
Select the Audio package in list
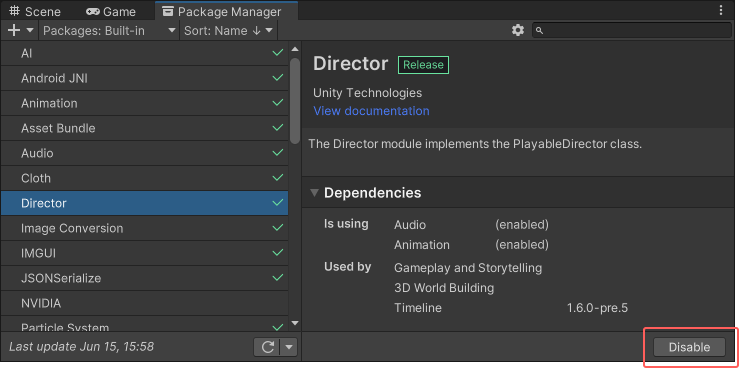[x=144, y=153]
